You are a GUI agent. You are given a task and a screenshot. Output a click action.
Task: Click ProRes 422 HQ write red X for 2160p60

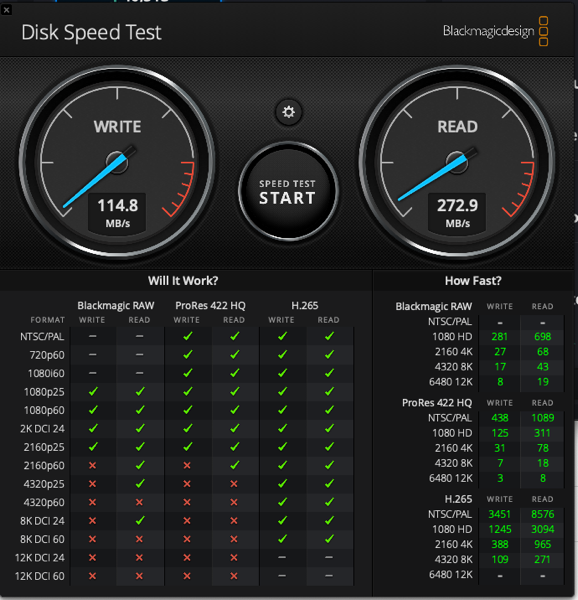[x=187, y=465]
